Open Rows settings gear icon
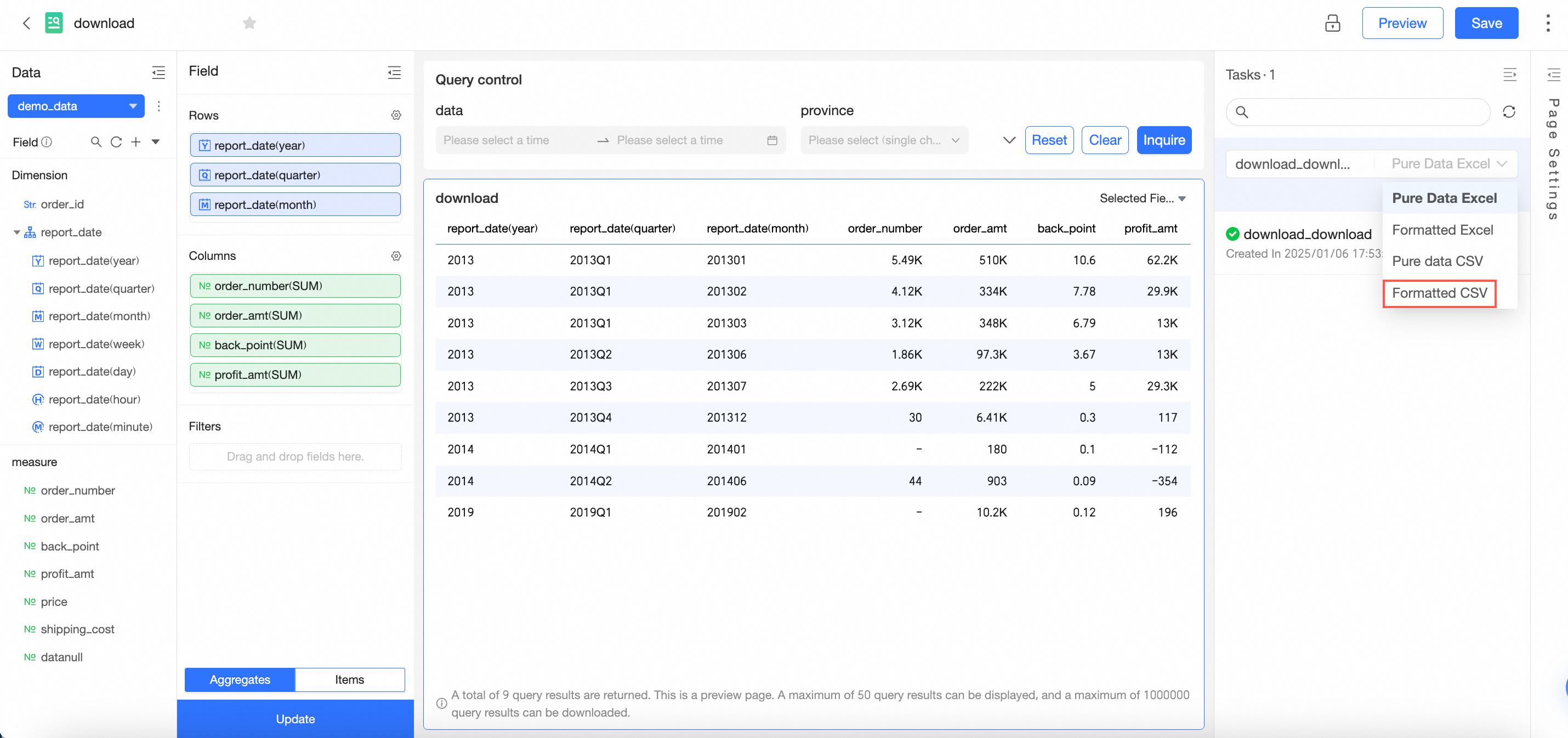 click(x=396, y=115)
